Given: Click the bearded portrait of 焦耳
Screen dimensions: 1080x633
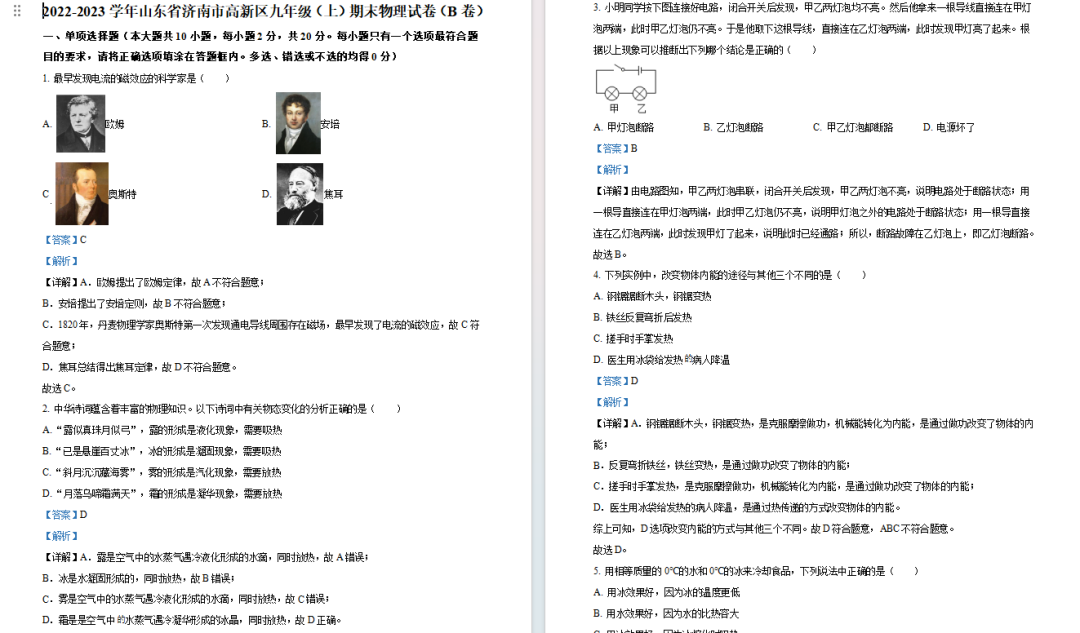Looking at the screenshot, I should pos(298,193).
